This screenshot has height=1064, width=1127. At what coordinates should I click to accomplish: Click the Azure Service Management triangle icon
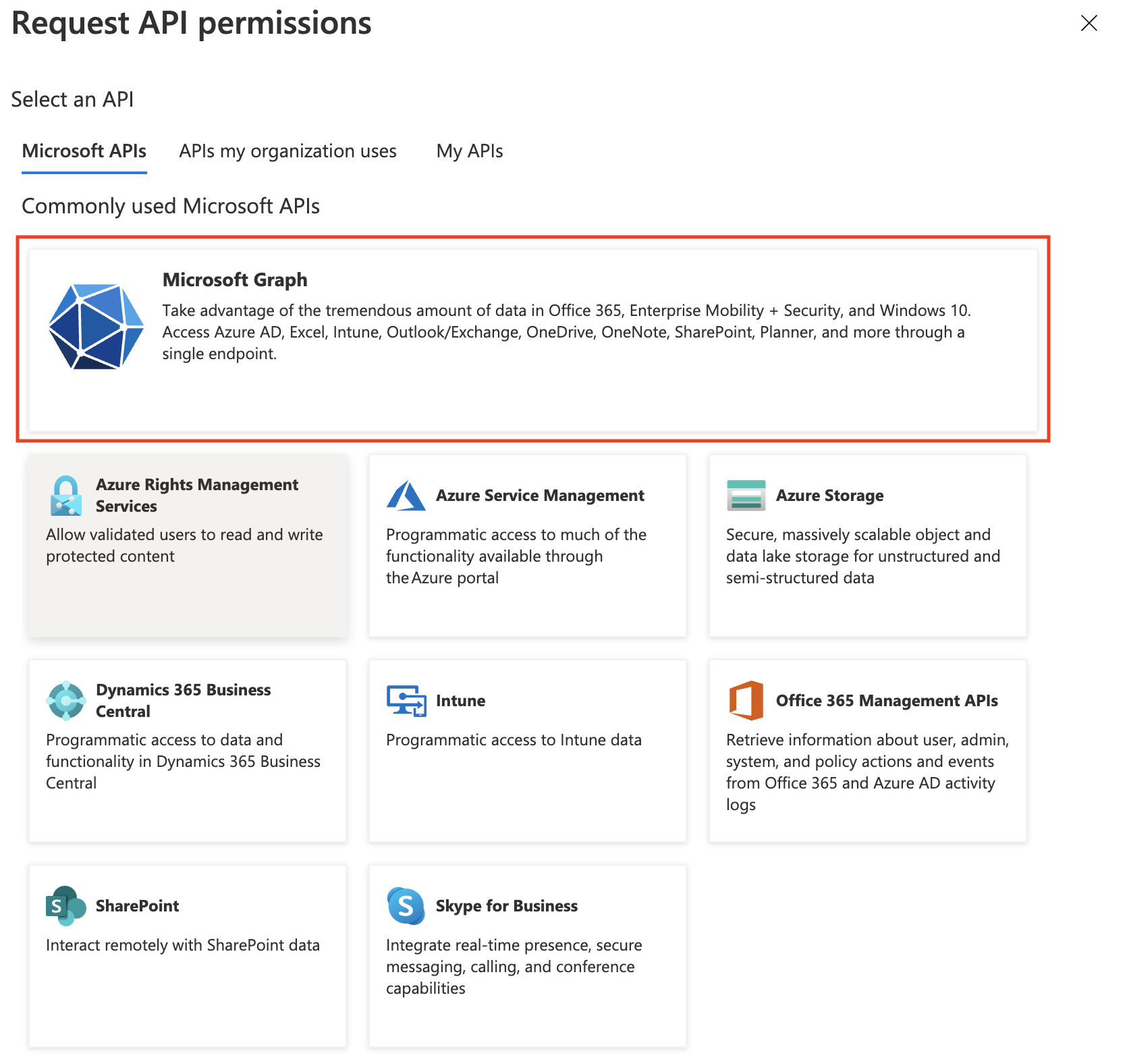406,496
